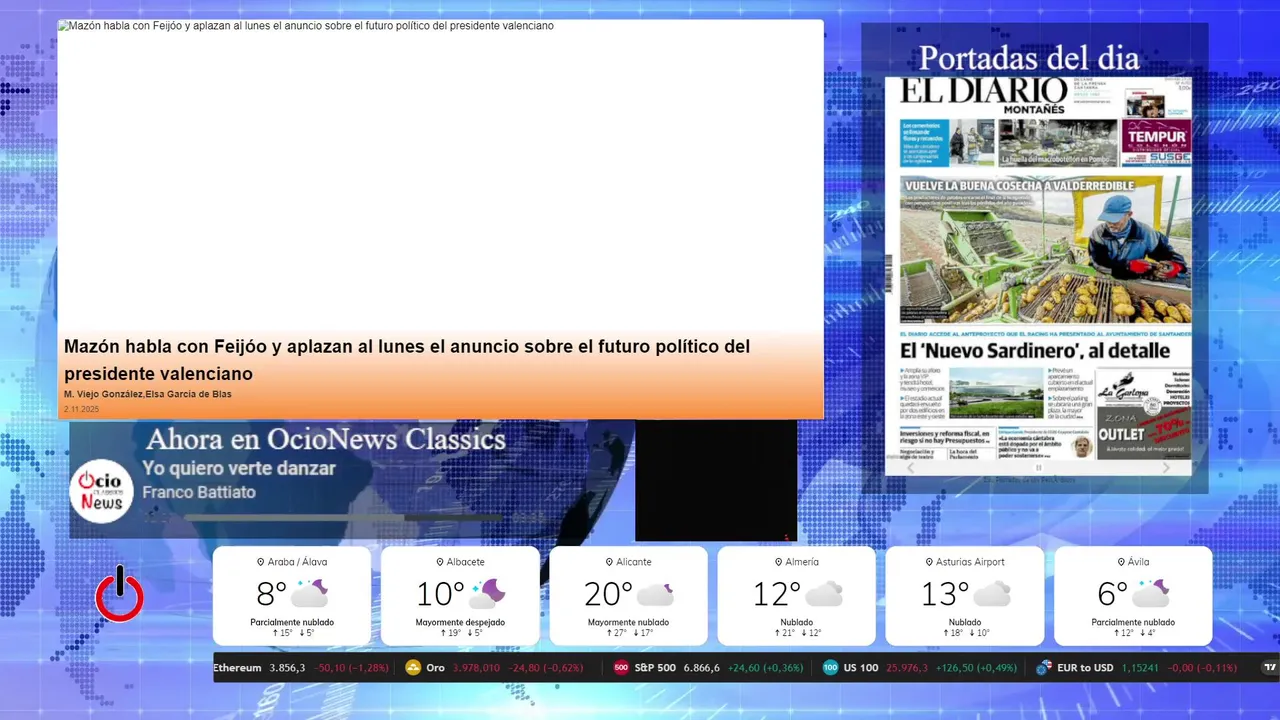Open the US 100 ticker entry
Viewport: 1280px width, 720px height.
(x=919, y=668)
